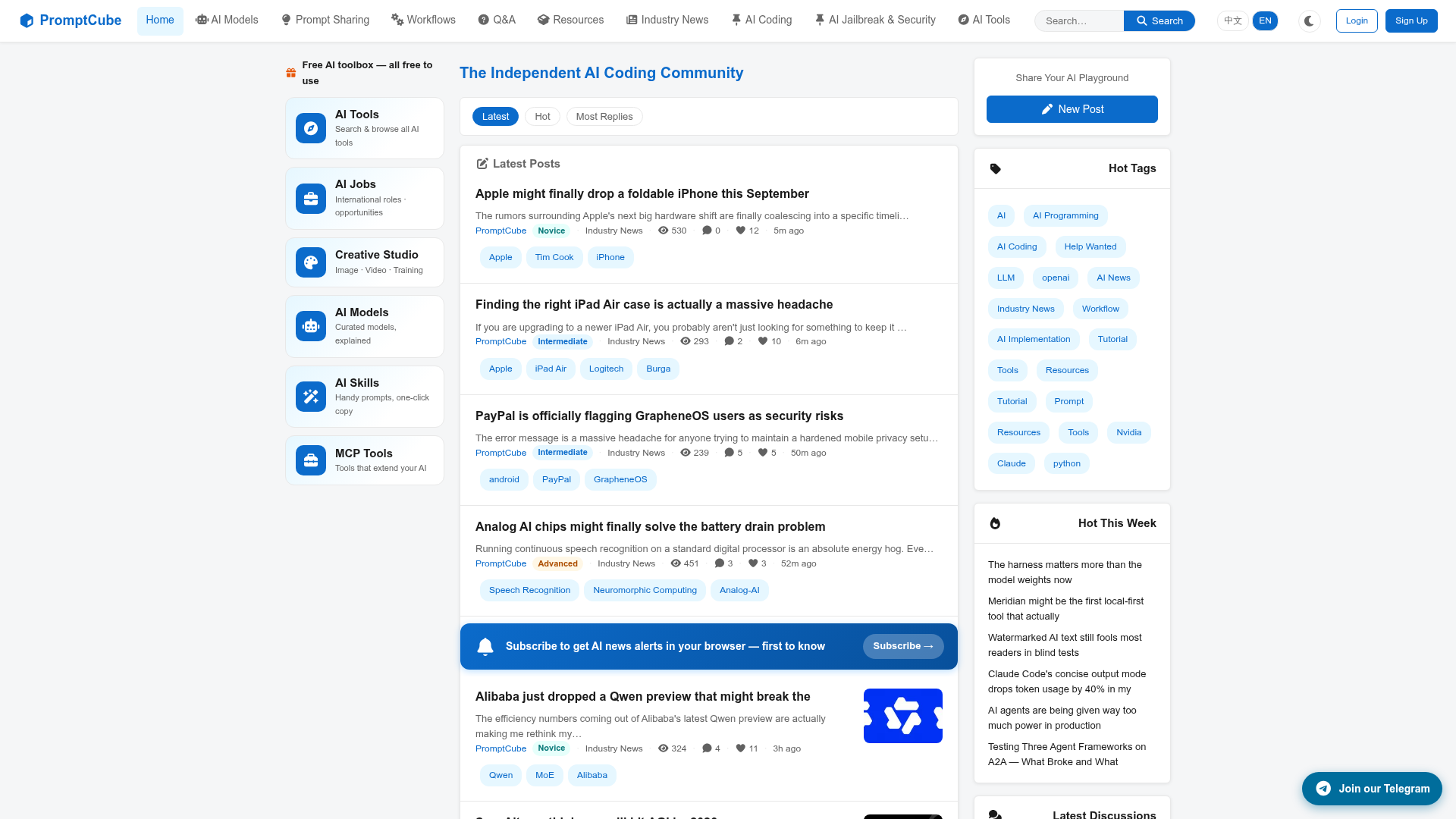Open AI Jailbreak & Security nav item
This screenshot has width=1456, height=819.
(875, 20)
